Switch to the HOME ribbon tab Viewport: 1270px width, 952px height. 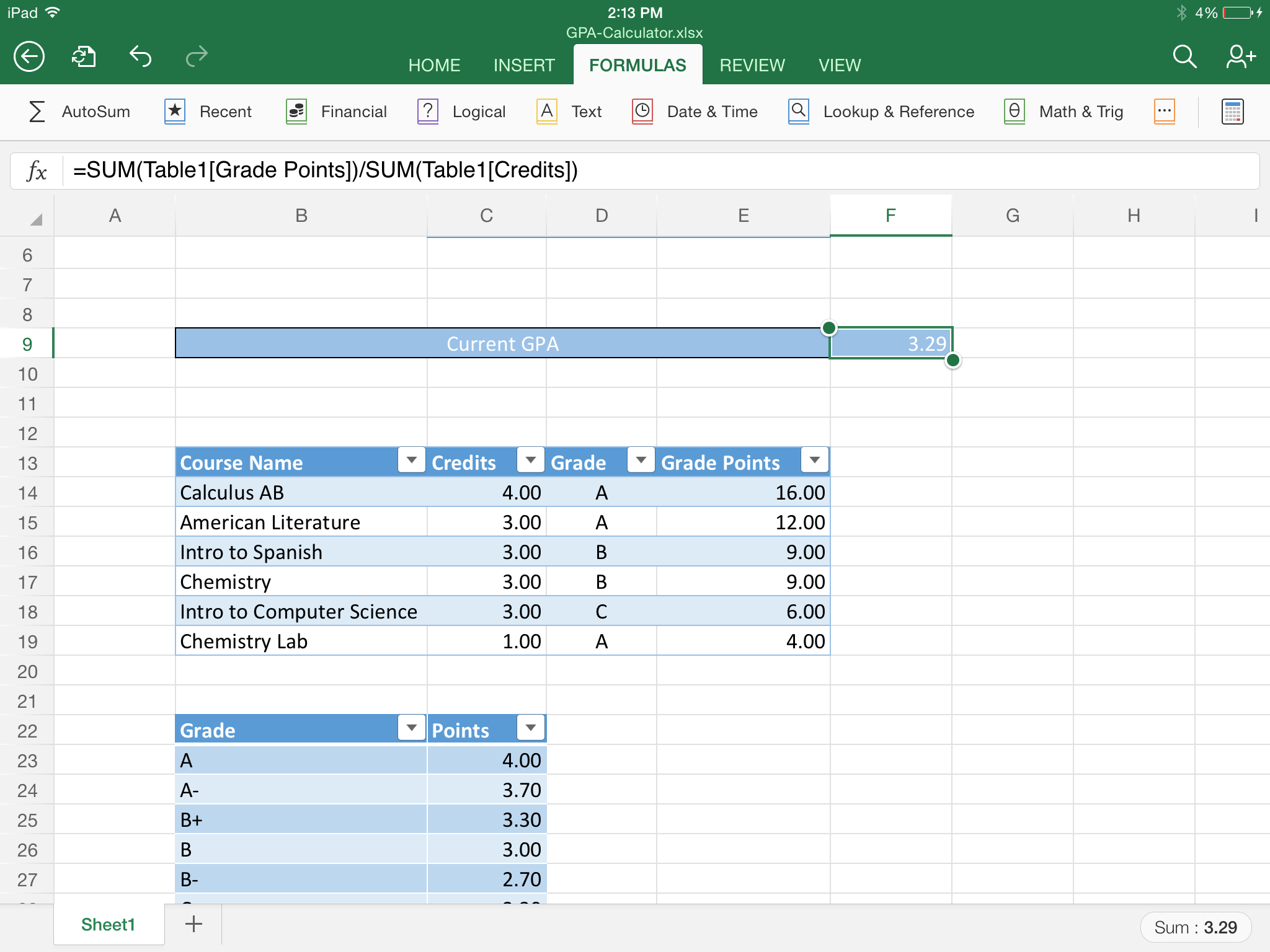(434, 65)
